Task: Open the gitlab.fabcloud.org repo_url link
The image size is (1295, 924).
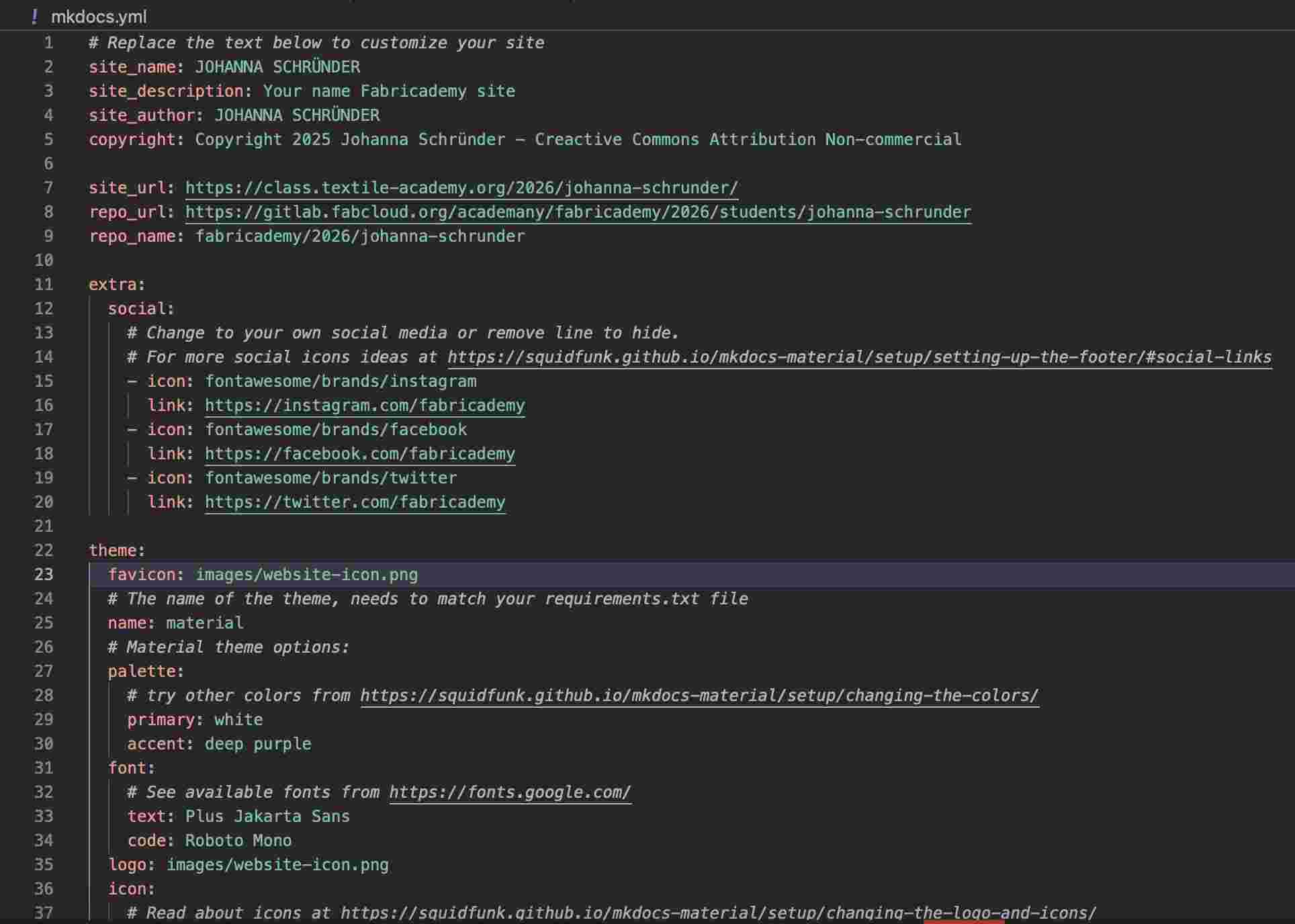Action: click(578, 212)
